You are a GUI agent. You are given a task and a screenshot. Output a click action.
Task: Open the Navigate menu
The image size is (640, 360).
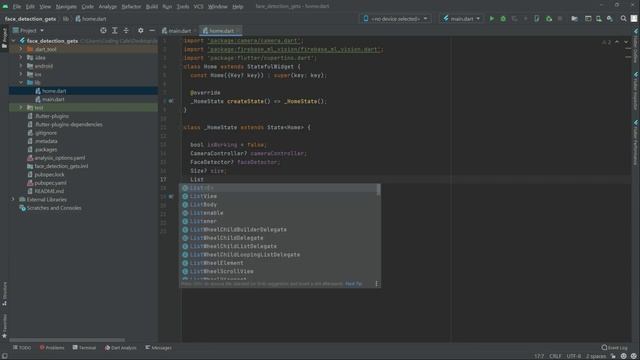coord(66,7)
